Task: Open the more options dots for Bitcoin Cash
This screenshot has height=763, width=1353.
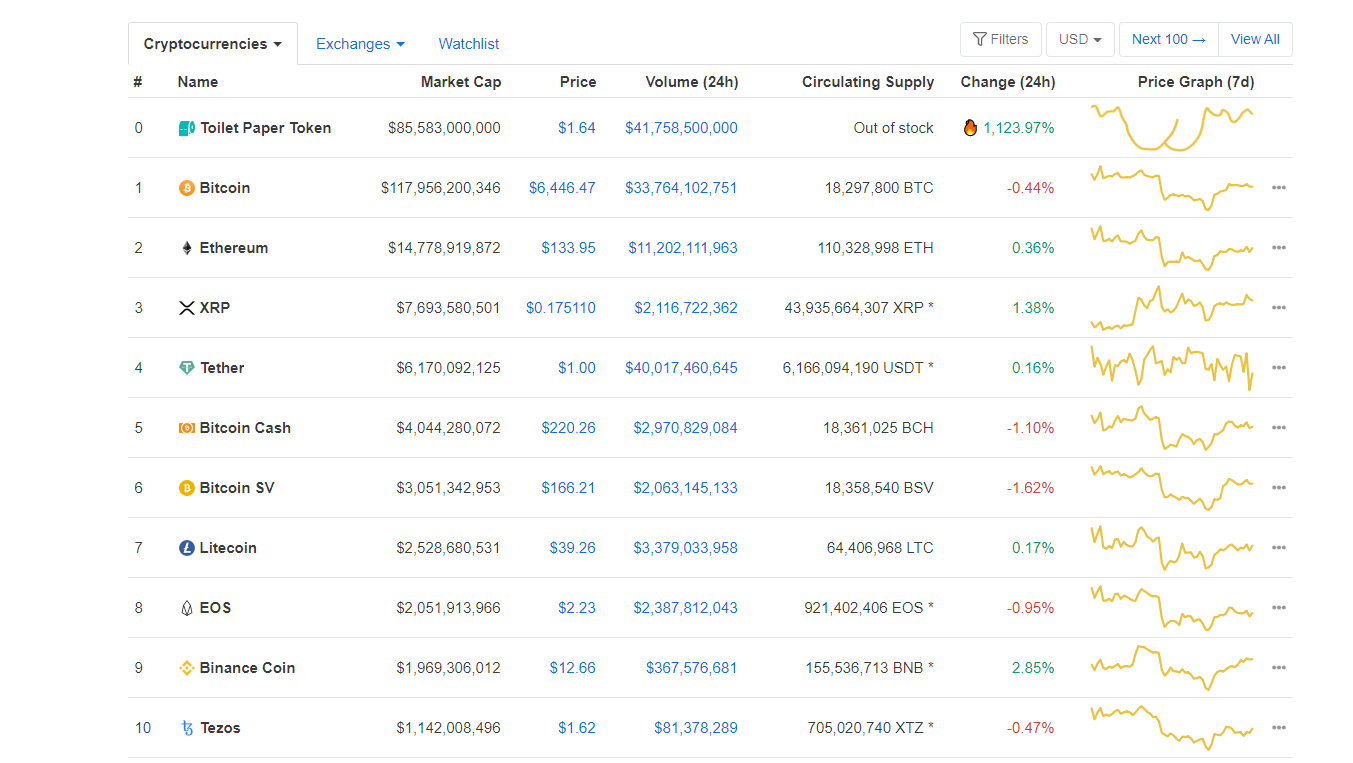Action: (1279, 428)
